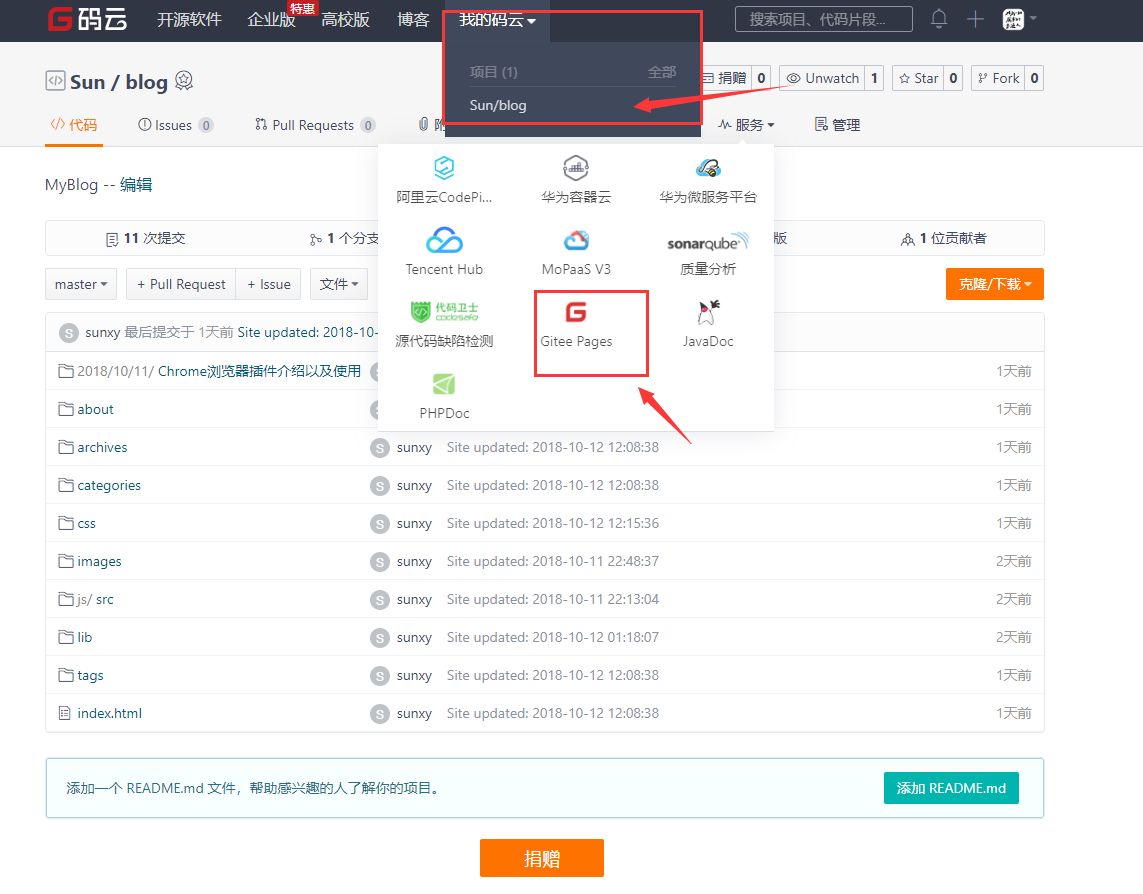Open the tags folder

coord(90,675)
